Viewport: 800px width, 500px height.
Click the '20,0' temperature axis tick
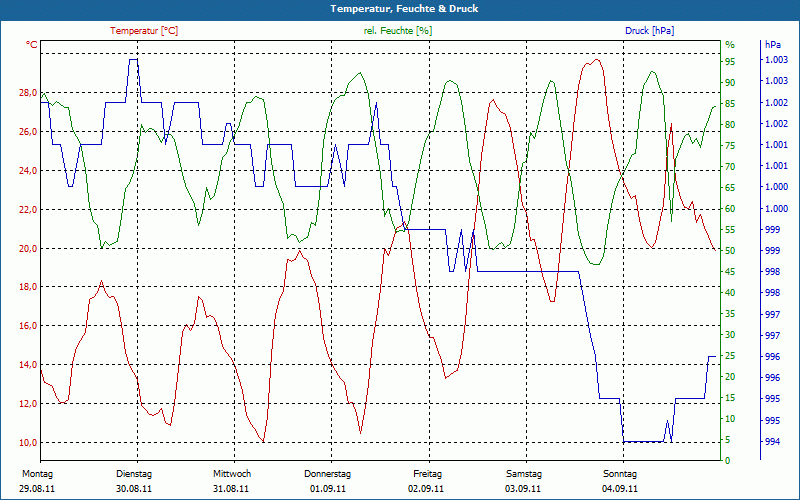click(29, 248)
